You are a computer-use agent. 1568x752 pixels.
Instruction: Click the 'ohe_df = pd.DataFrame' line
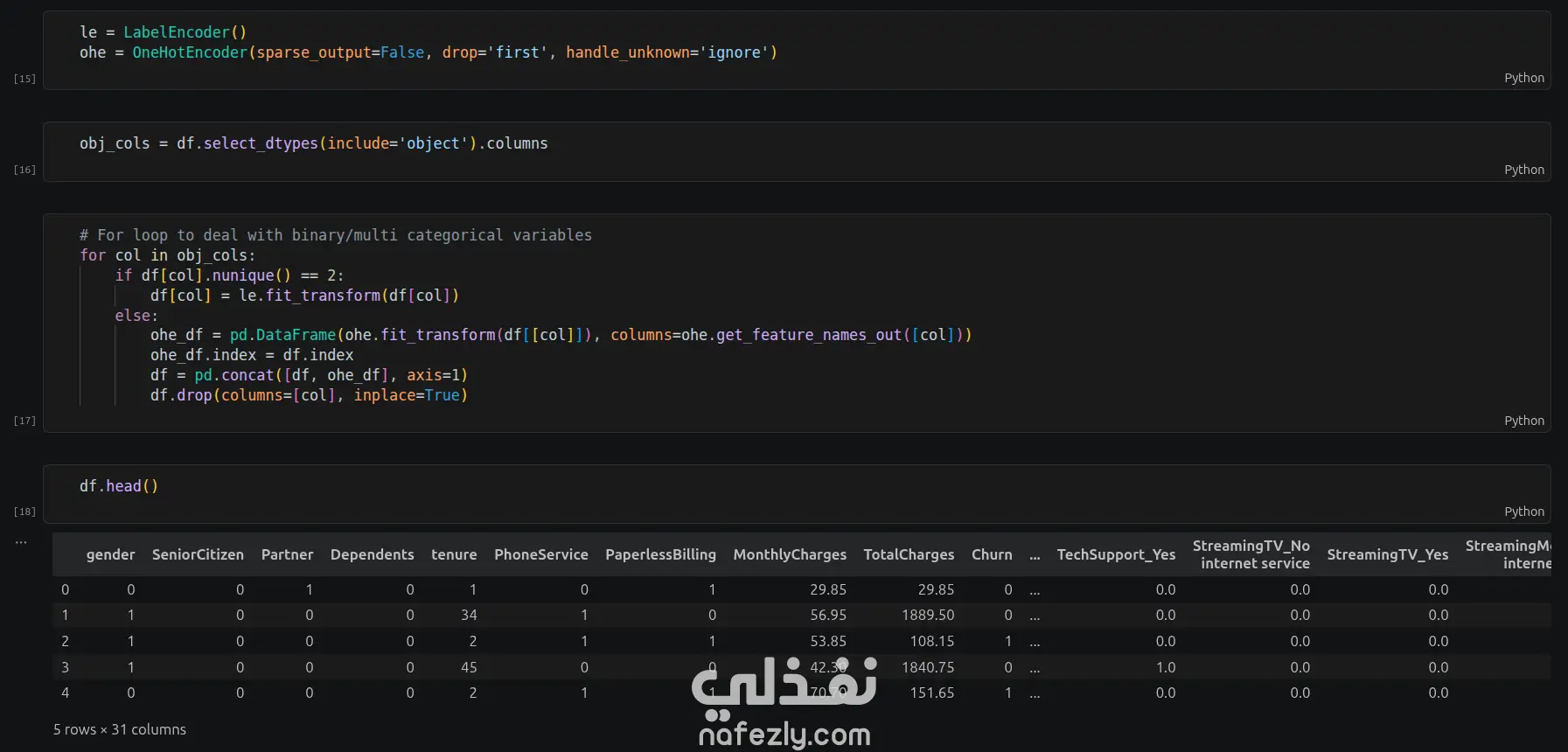pos(561,335)
